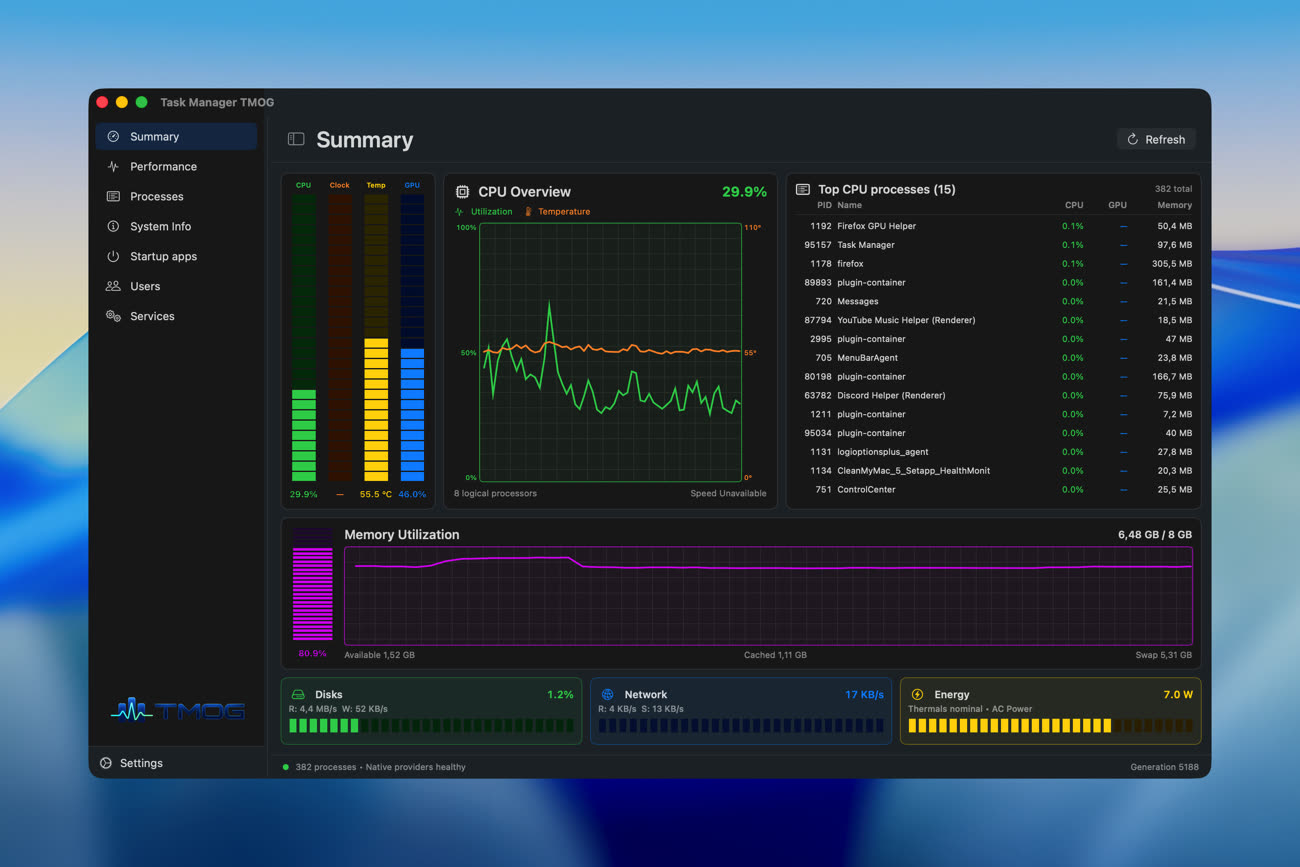Click the "8 logical processors" text

tap(495, 494)
